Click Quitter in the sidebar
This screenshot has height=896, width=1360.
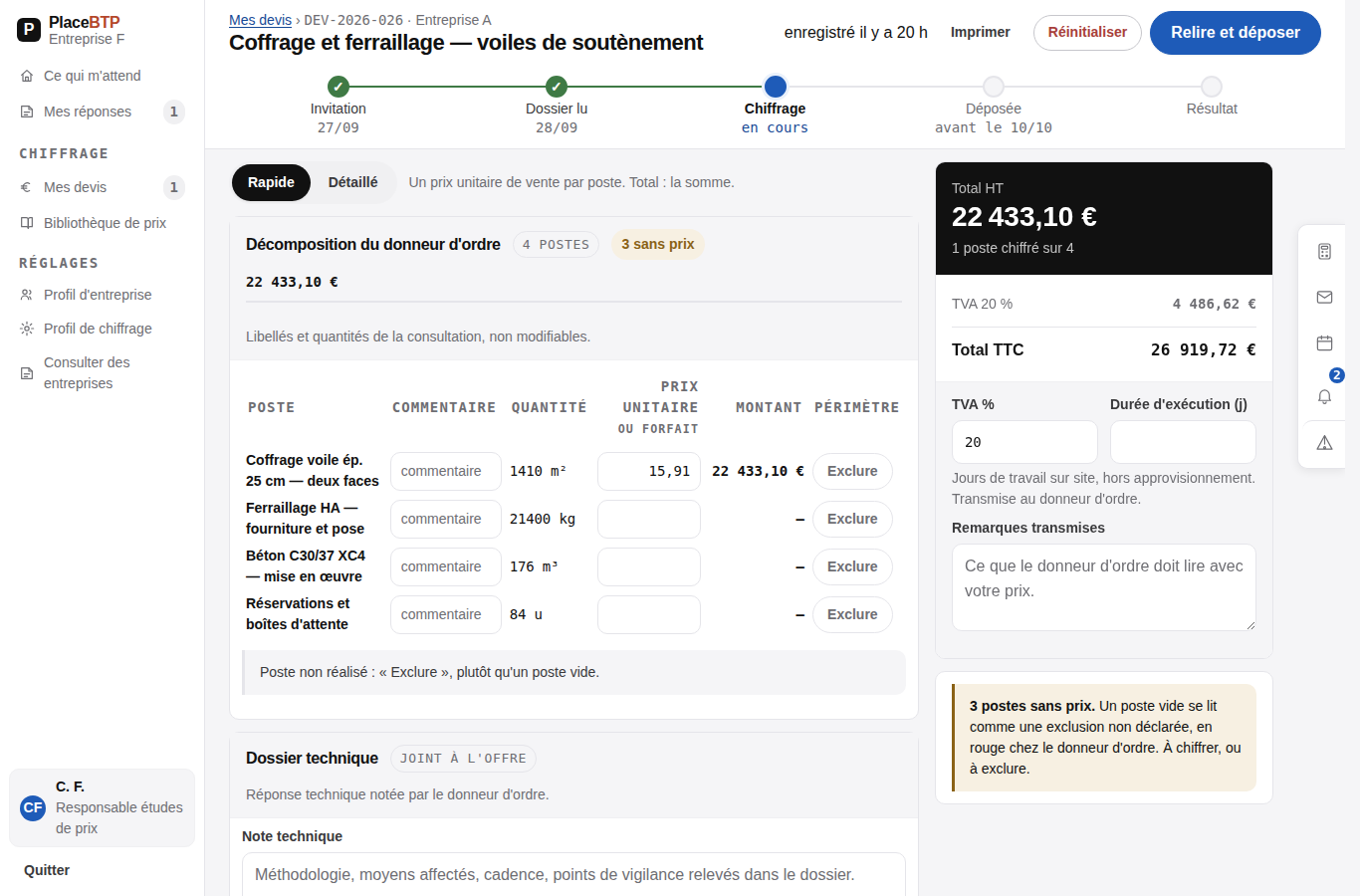click(x=47, y=870)
